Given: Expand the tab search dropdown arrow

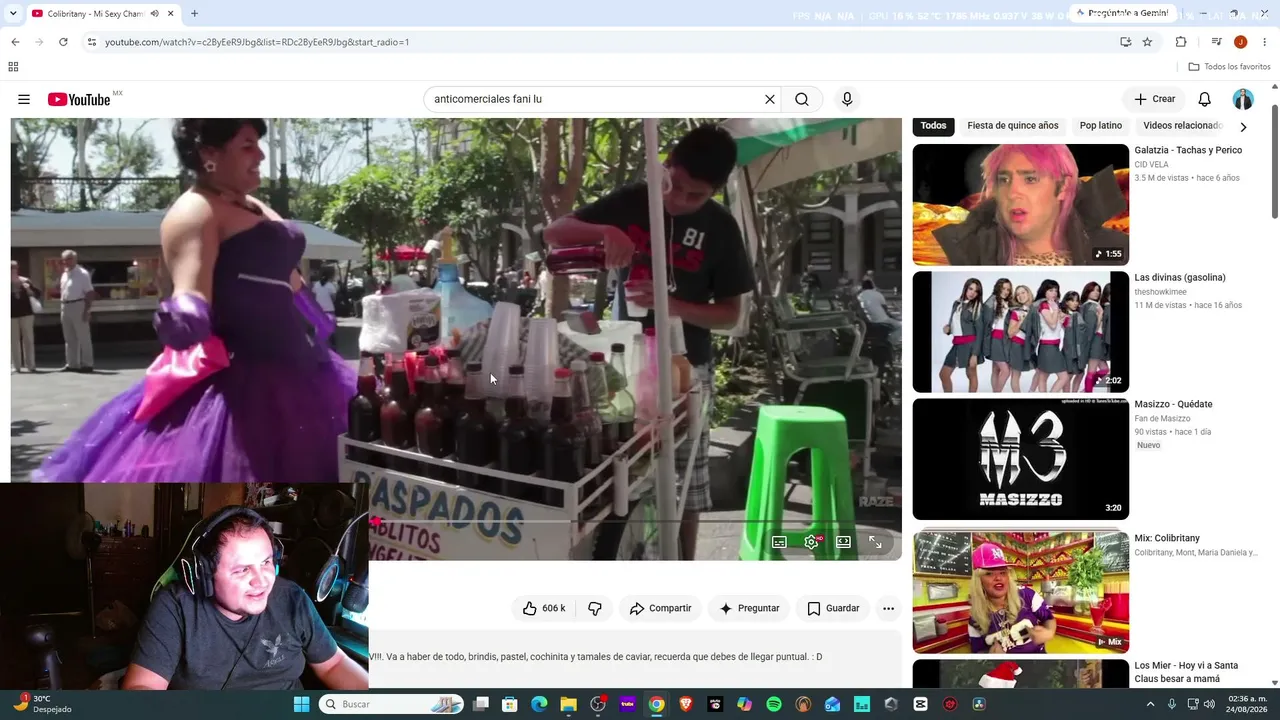Looking at the screenshot, I should [x=15, y=14].
